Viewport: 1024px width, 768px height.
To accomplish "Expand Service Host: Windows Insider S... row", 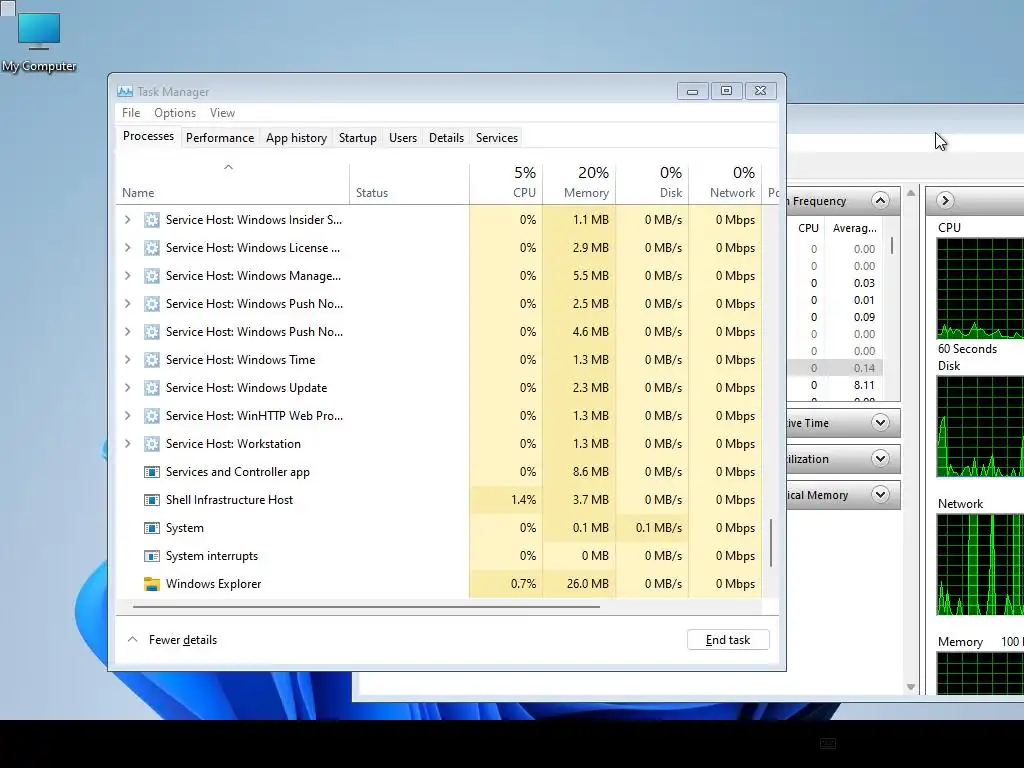I will pos(128,220).
